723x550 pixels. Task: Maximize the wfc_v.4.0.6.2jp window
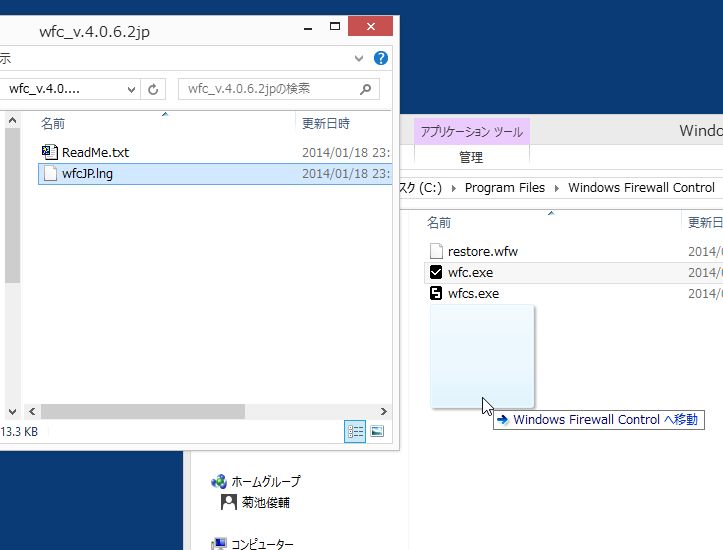tap(335, 26)
